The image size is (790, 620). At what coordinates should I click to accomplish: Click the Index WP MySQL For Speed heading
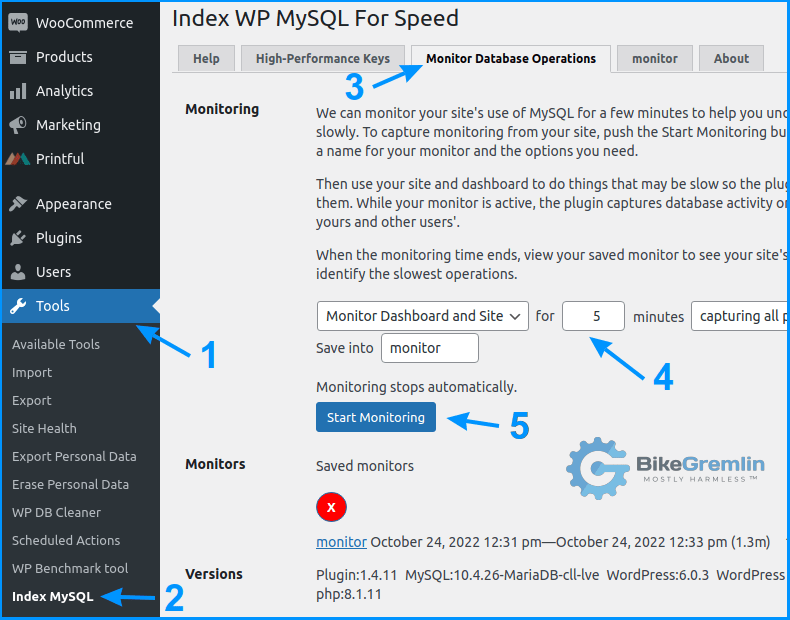(315, 19)
